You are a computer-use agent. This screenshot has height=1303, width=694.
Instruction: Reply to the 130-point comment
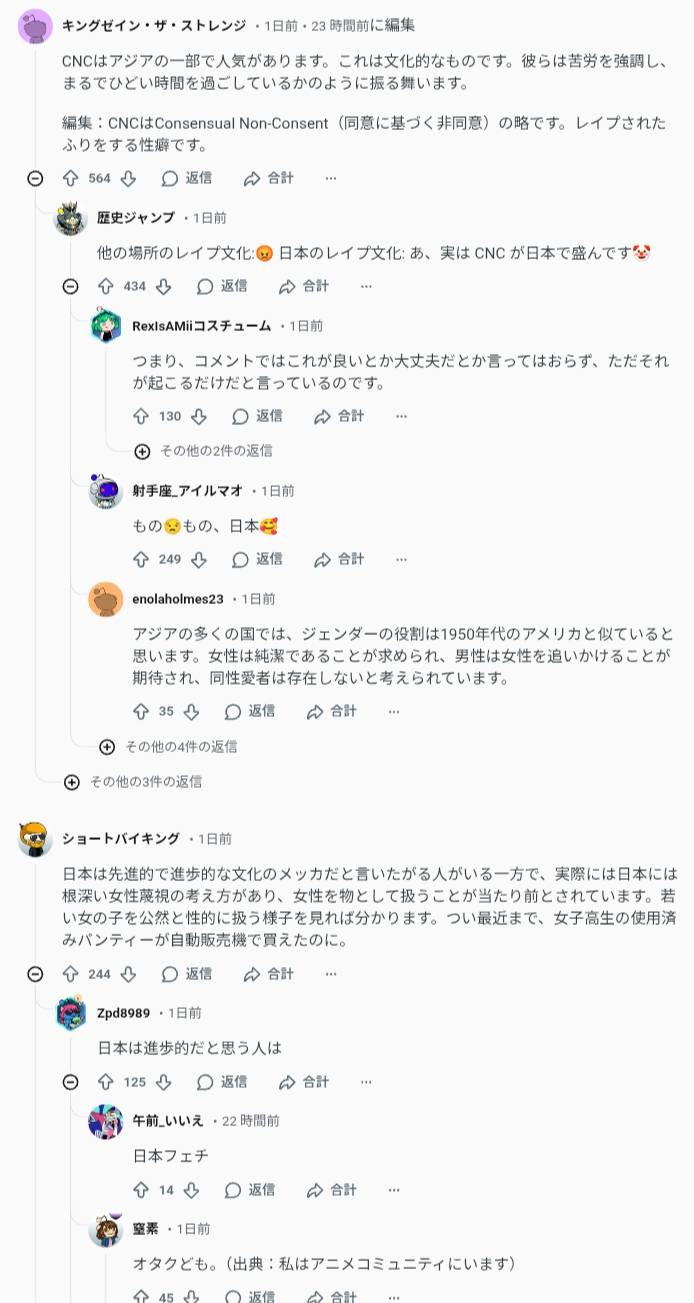[256, 416]
